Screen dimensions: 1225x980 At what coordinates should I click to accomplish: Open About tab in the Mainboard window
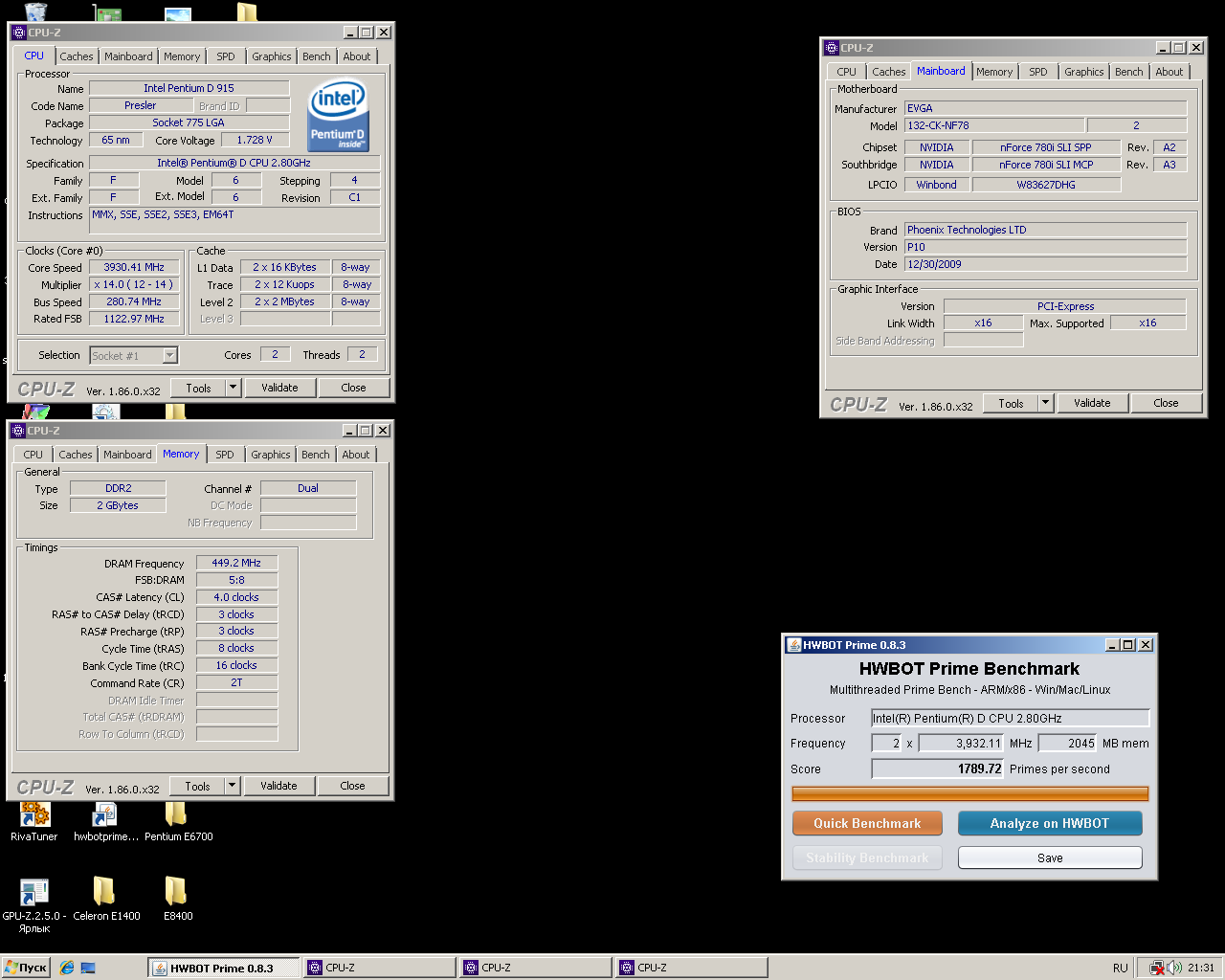[x=1169, y=72]
